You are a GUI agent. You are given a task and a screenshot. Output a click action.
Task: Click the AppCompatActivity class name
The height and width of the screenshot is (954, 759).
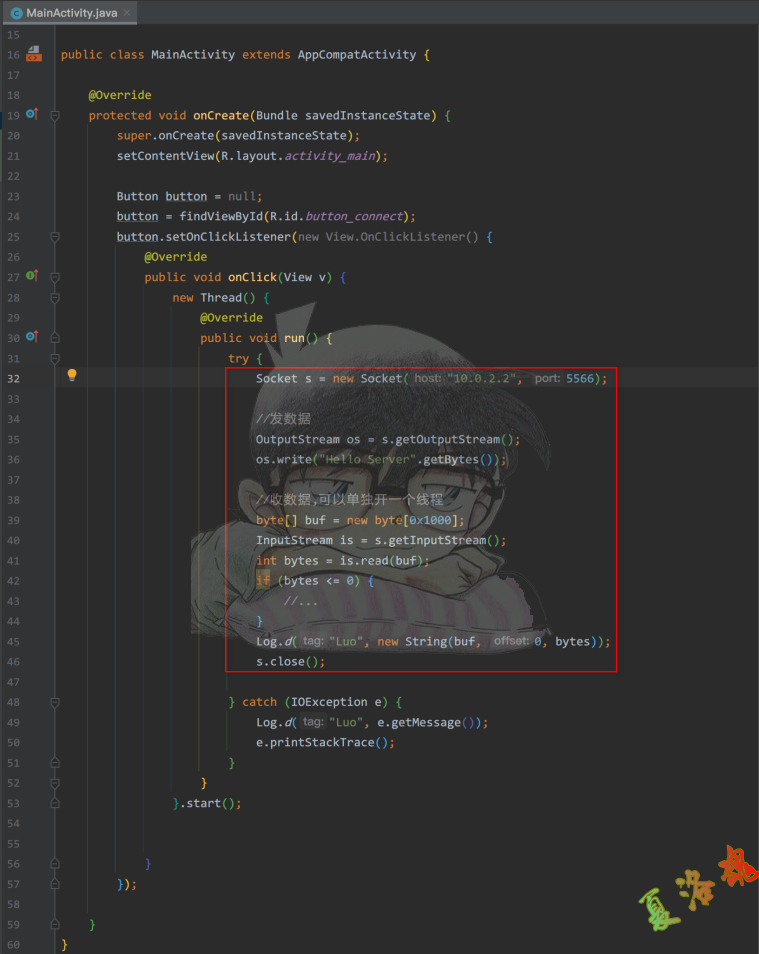[x=356, y=55]
